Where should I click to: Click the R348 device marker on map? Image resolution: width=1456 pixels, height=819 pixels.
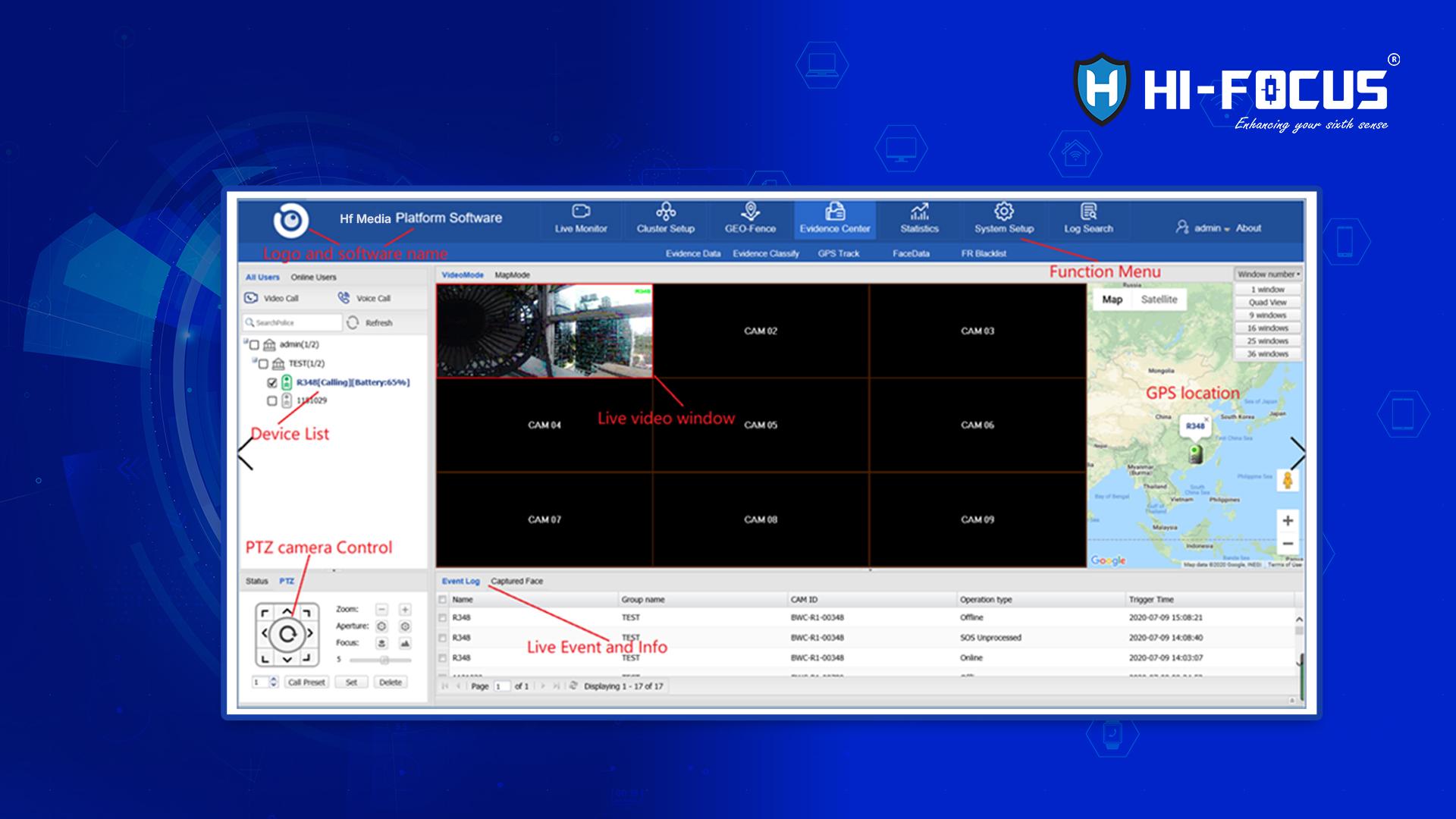(x=1195, y=453)
